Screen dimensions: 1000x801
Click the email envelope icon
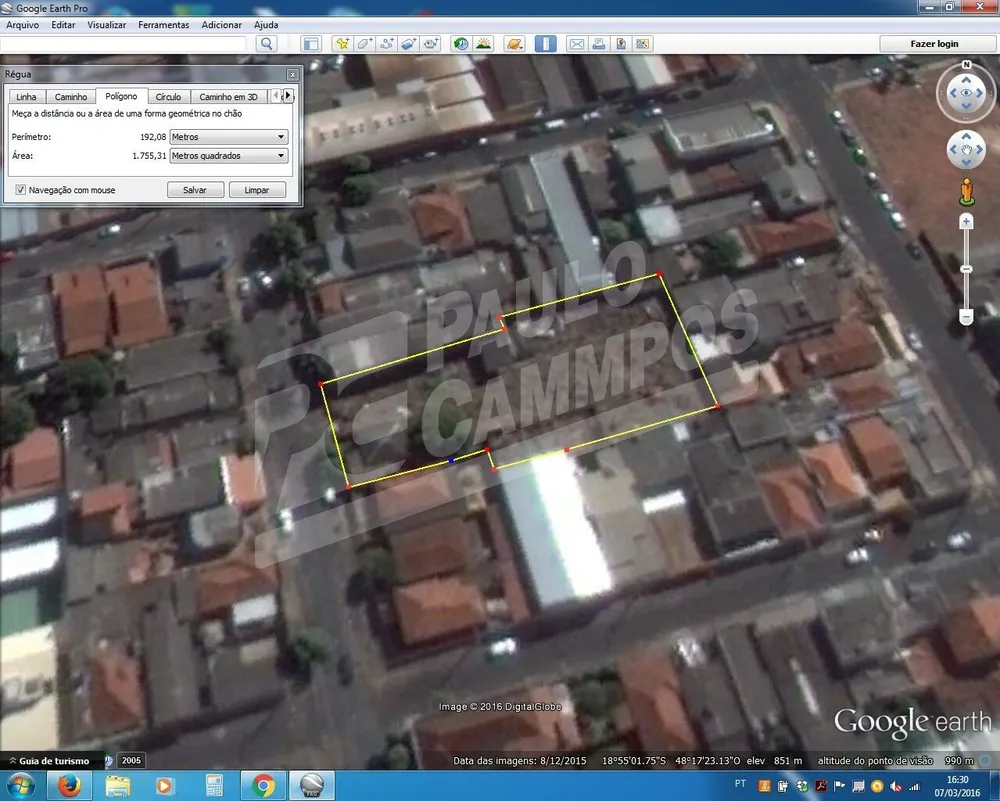click(577, 43)
